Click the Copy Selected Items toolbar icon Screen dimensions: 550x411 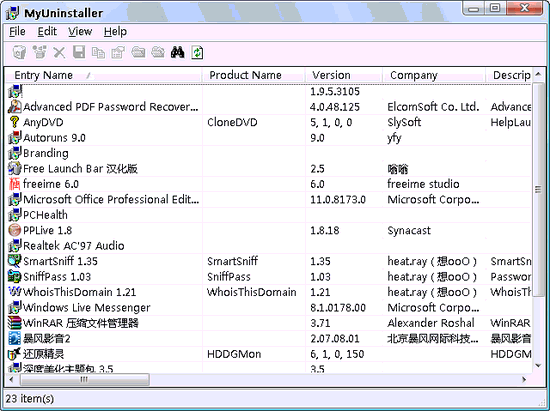99,53
